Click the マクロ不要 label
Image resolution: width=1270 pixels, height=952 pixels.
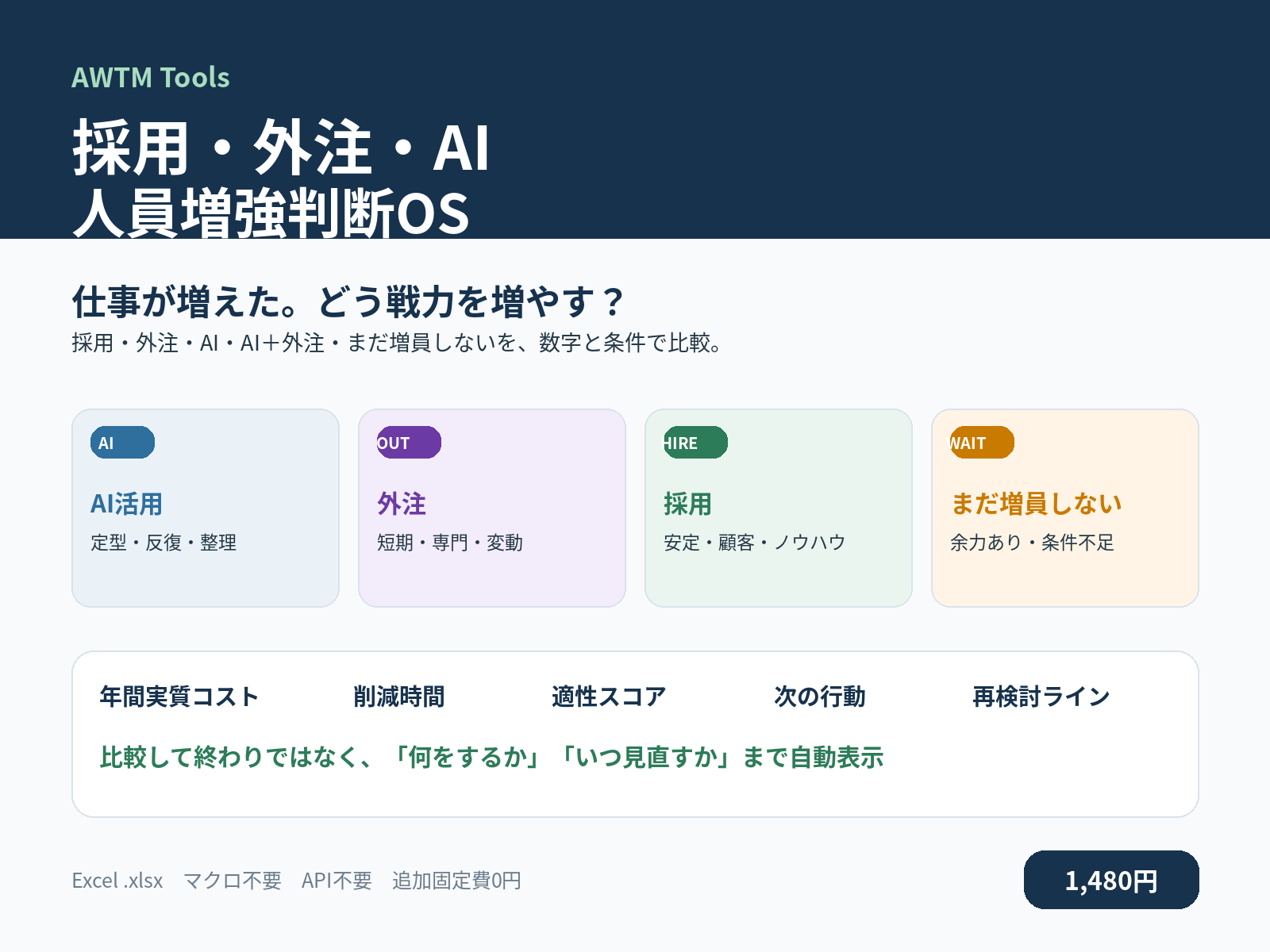pos(233,881)
